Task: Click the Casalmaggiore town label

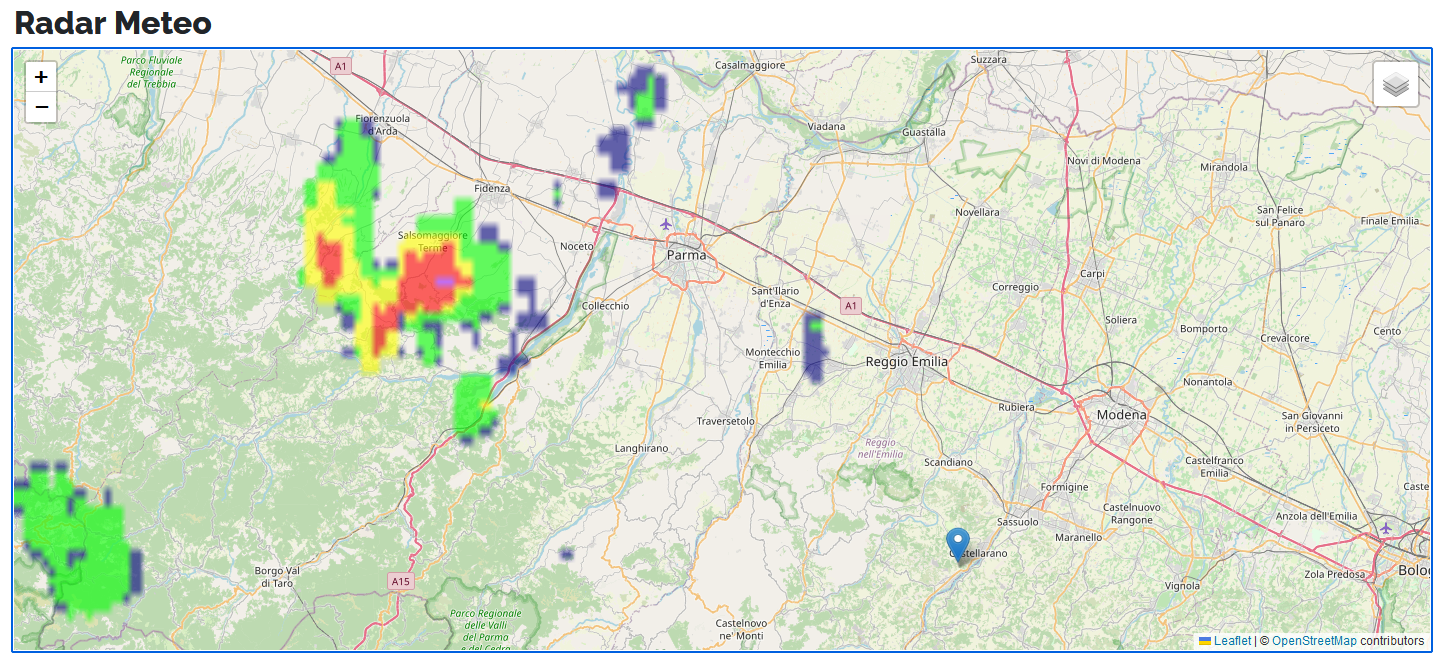Action: (x=750, y=65)
